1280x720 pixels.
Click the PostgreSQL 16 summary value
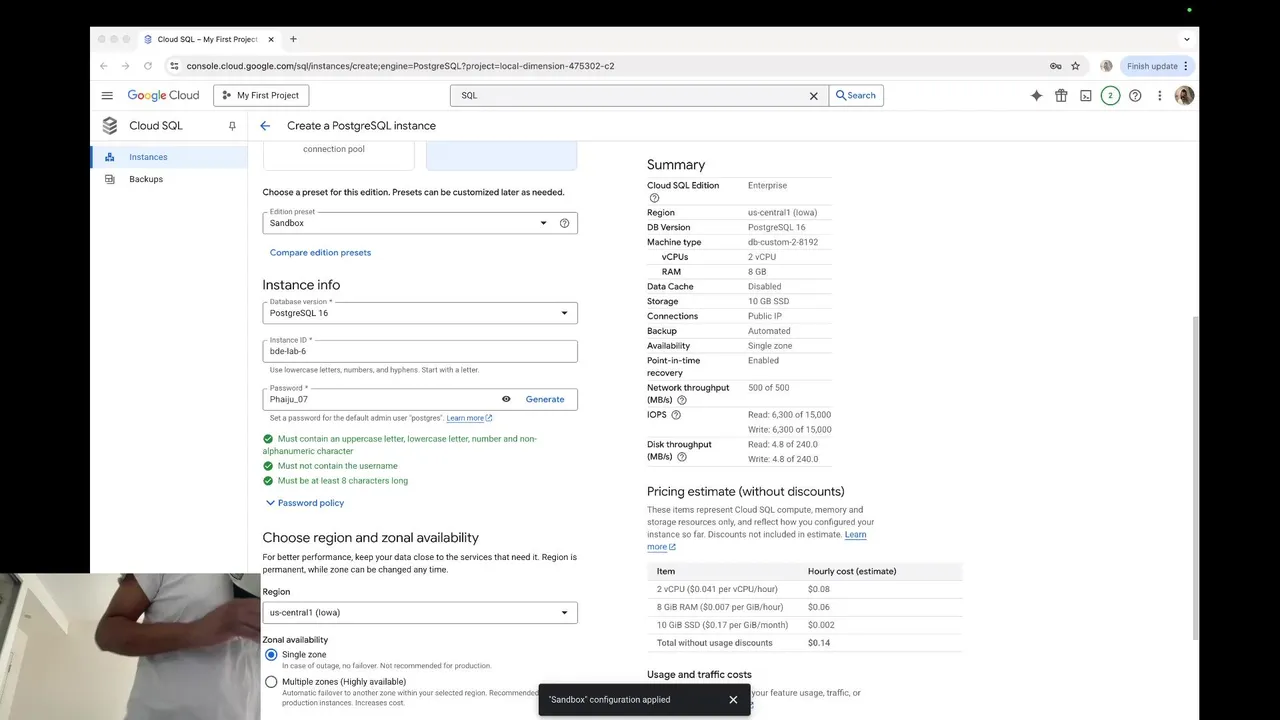(777, 227)
